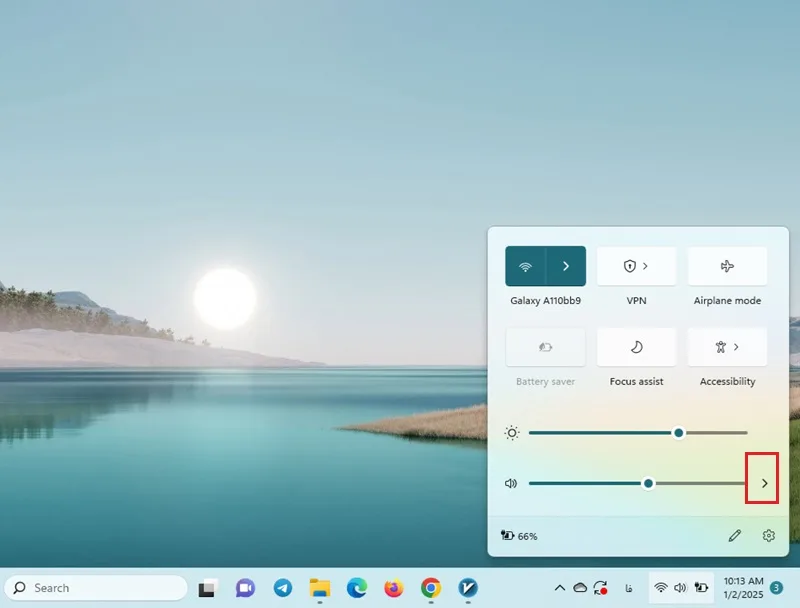Open notifications badge showing 3

pyautogui.click(x=776, y=588)
